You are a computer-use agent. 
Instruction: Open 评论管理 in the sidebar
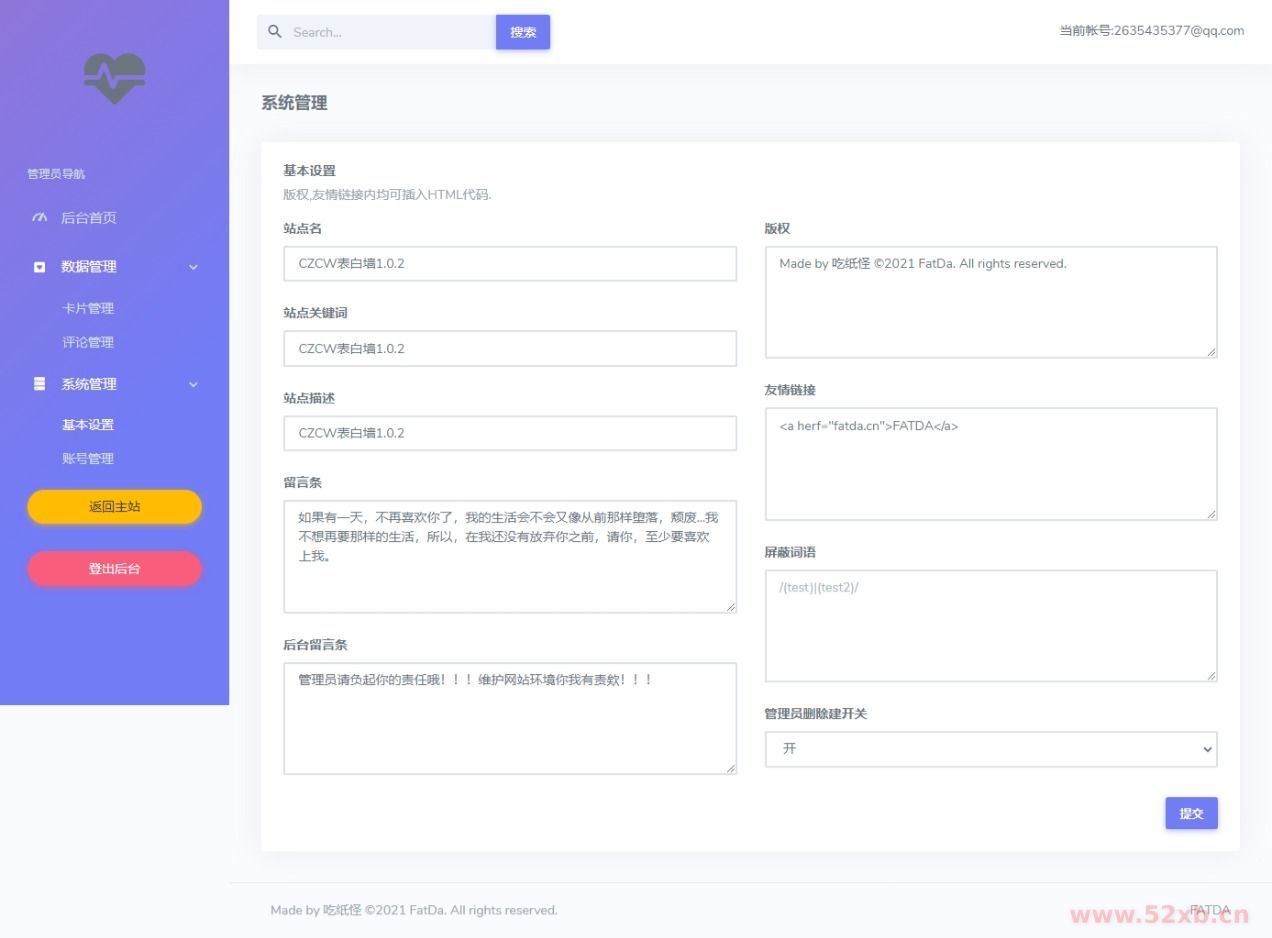point(88,342)
